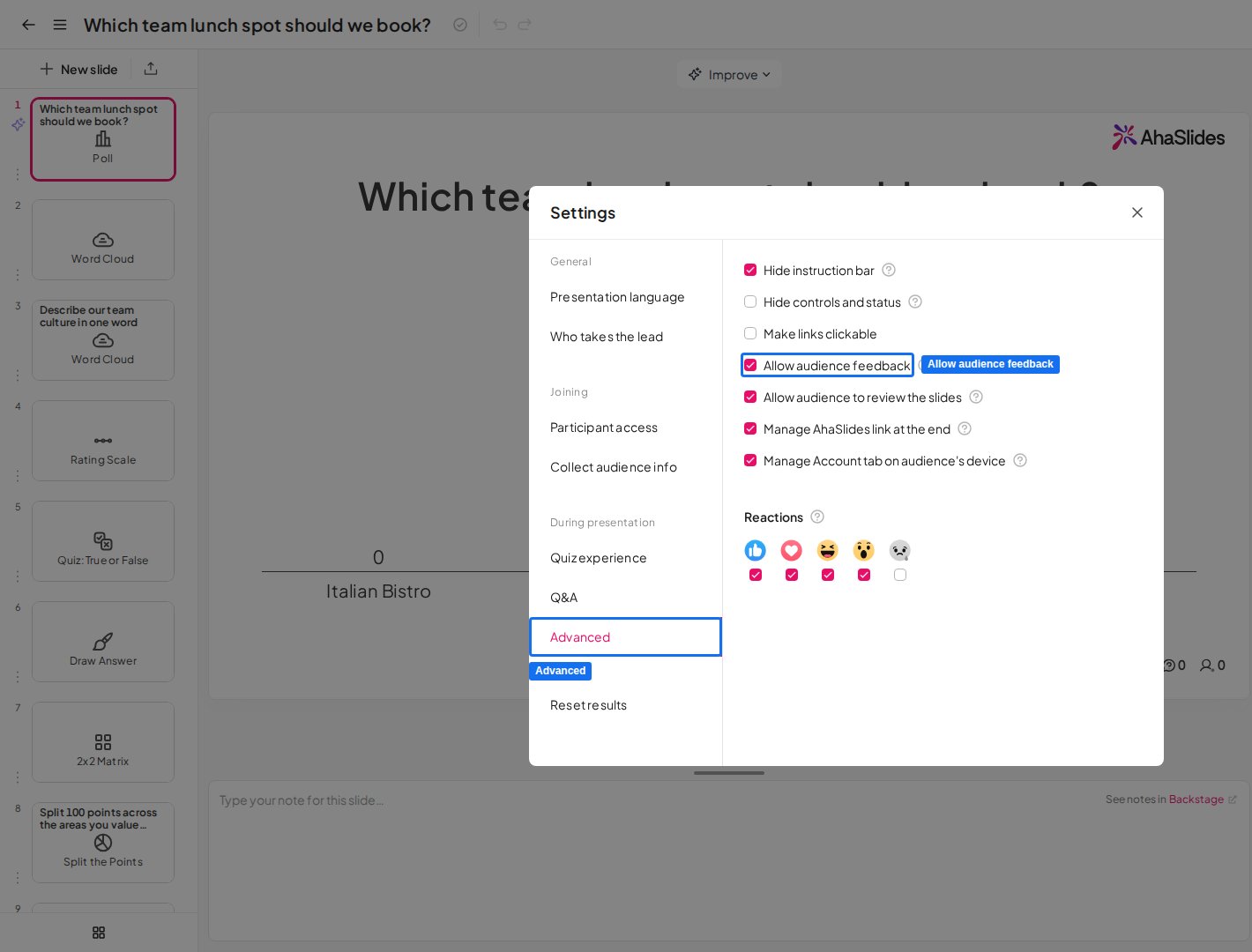Click the heart reaction emoji
Image resolution: width=1252 pixels, height=952 pixels.
(792, 550)
